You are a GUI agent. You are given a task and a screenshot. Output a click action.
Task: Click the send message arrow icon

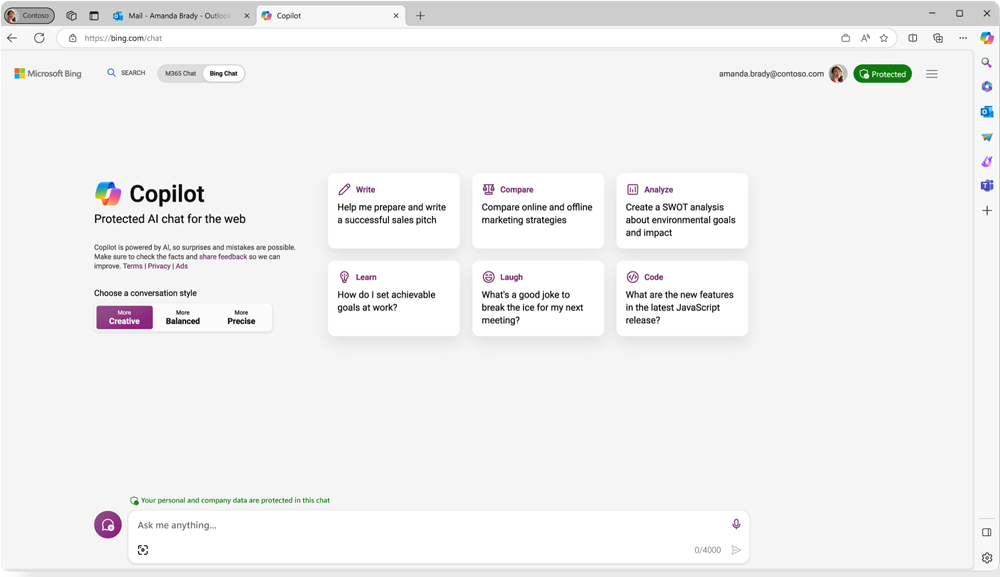737,549
